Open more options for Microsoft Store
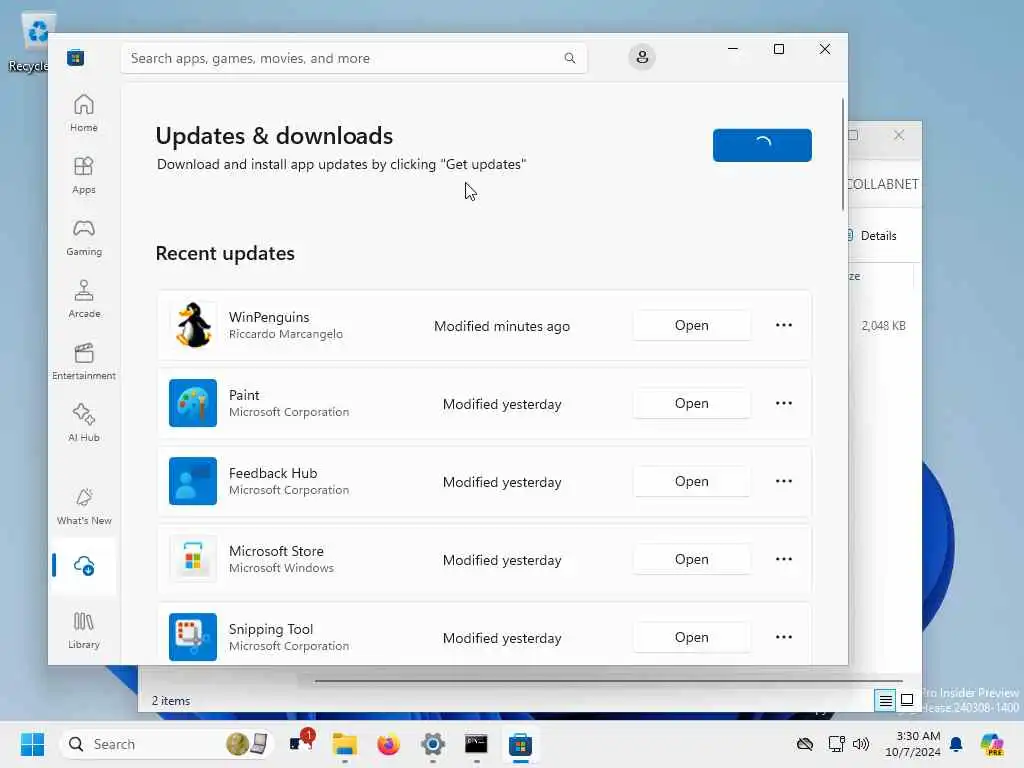The image size is (1024, 768). 784,559
